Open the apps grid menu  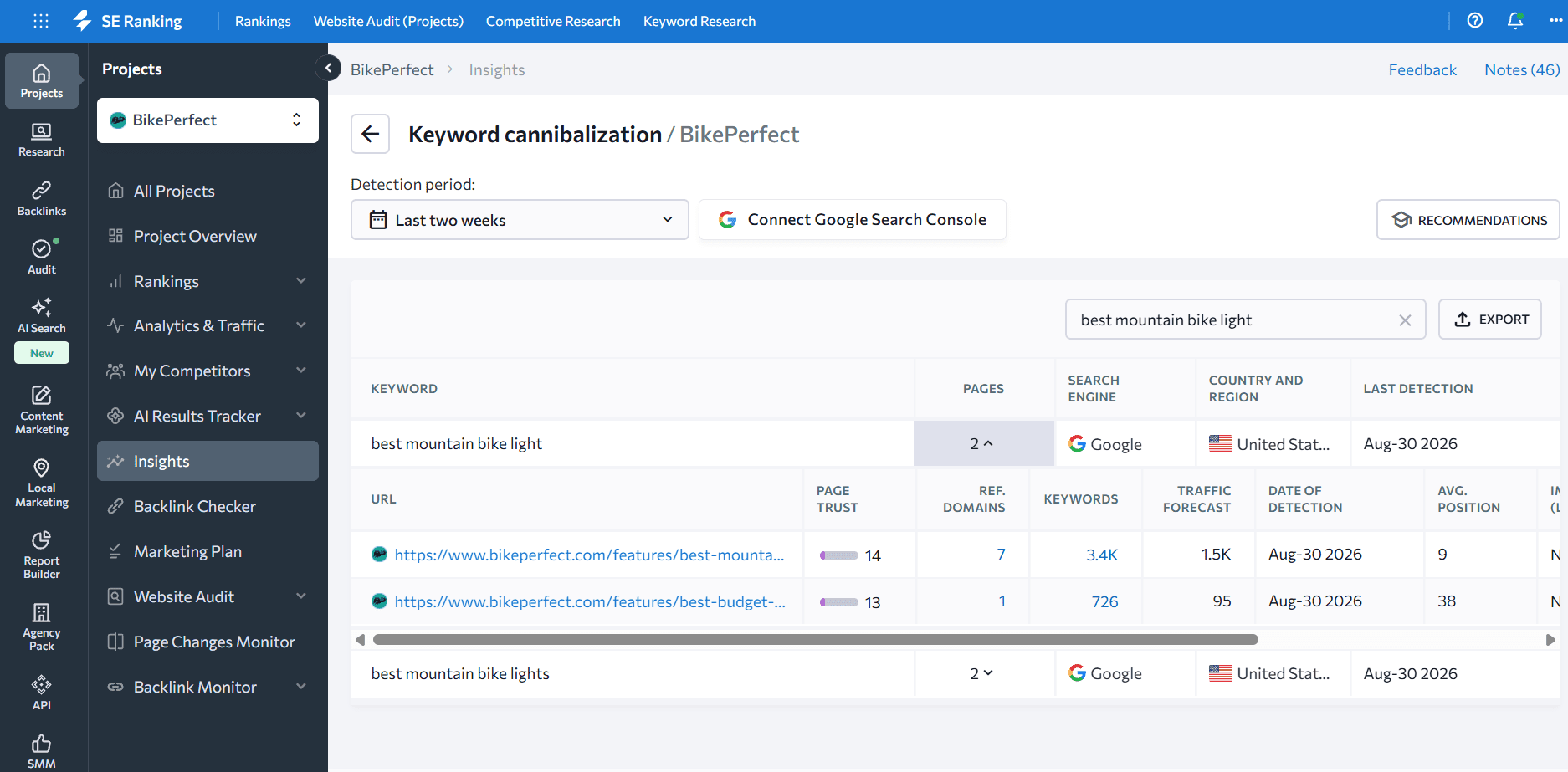[41, 21]
